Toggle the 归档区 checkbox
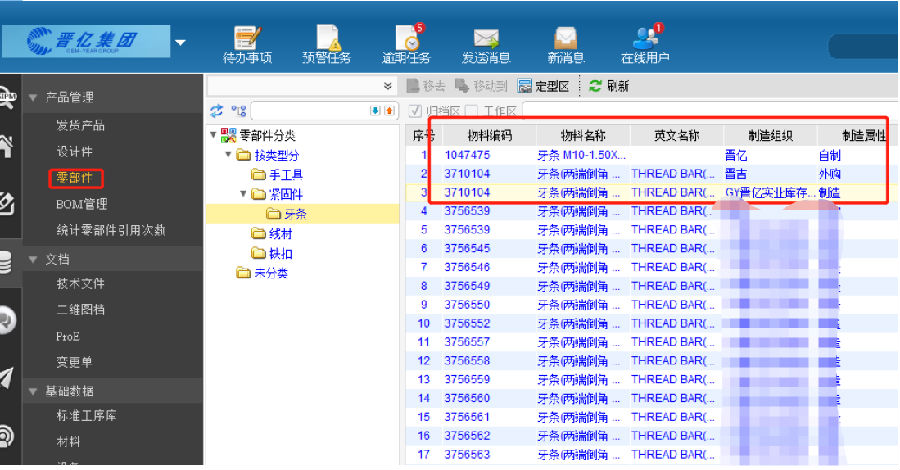 click(x=416, y=111)
